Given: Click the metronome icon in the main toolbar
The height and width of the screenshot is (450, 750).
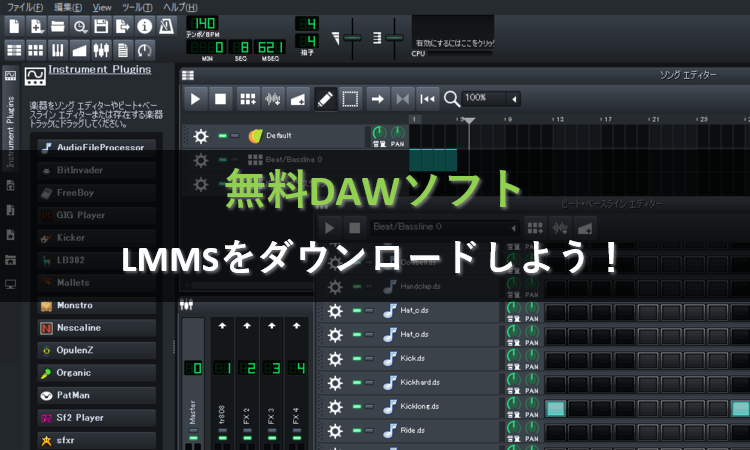Looking at the screenshot, I should pos(168,25).
